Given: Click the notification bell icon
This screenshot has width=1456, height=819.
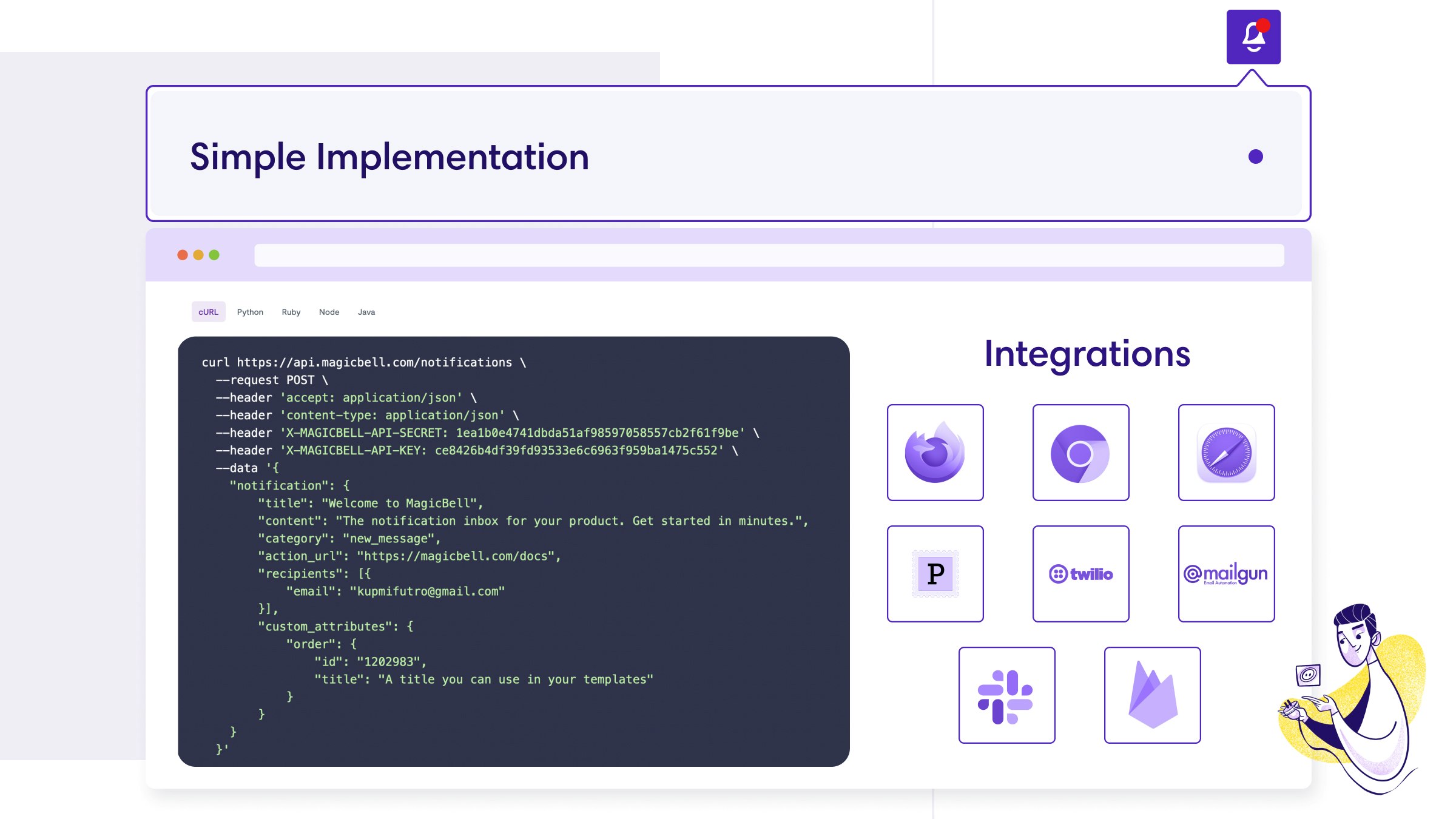Looking at the screenshot, I should (1253, 37).
